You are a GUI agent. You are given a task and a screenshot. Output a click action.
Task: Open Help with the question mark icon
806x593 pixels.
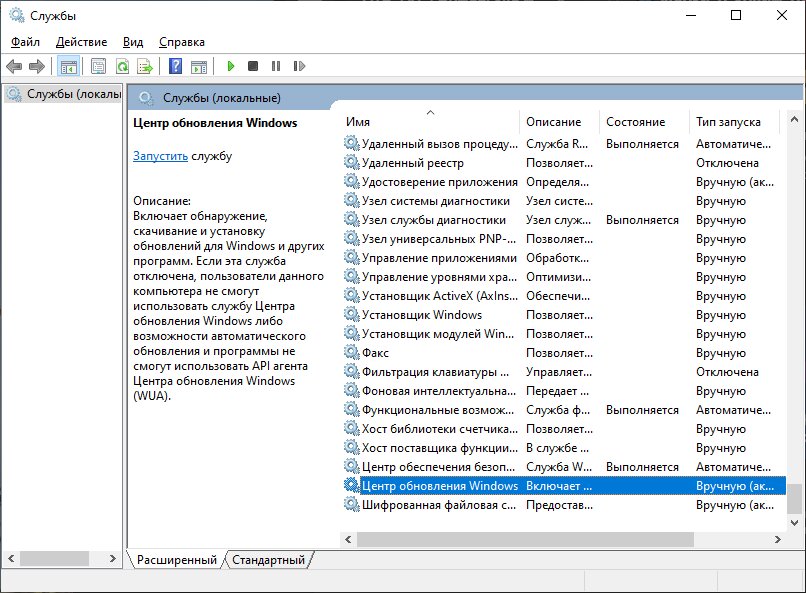click(x=175, y=66)
